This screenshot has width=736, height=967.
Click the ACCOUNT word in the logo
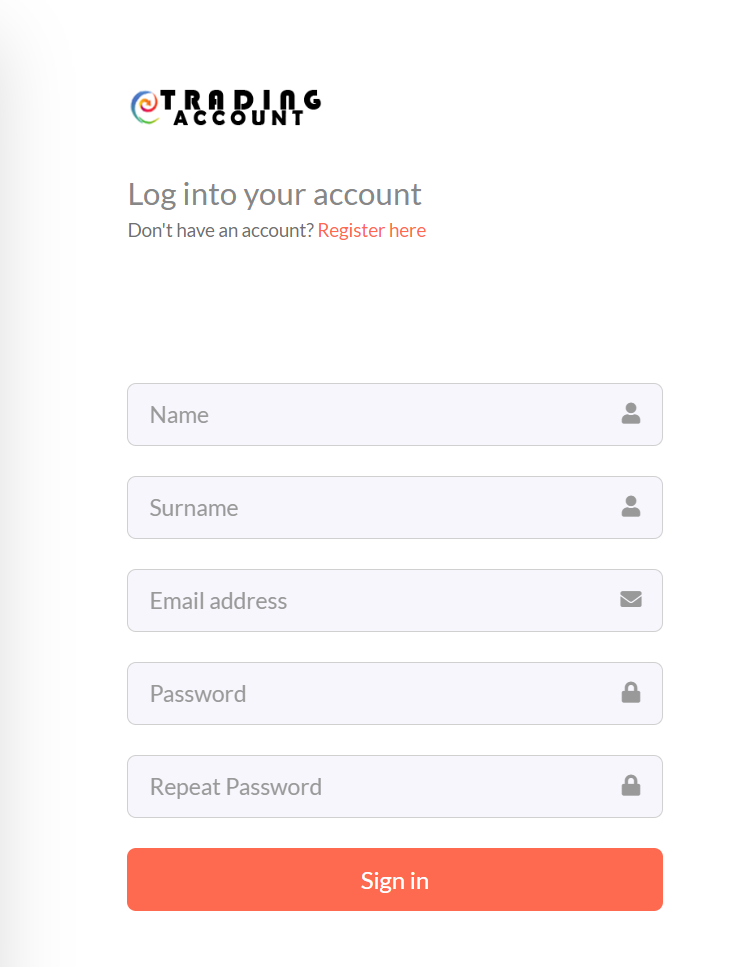[238, 118]
